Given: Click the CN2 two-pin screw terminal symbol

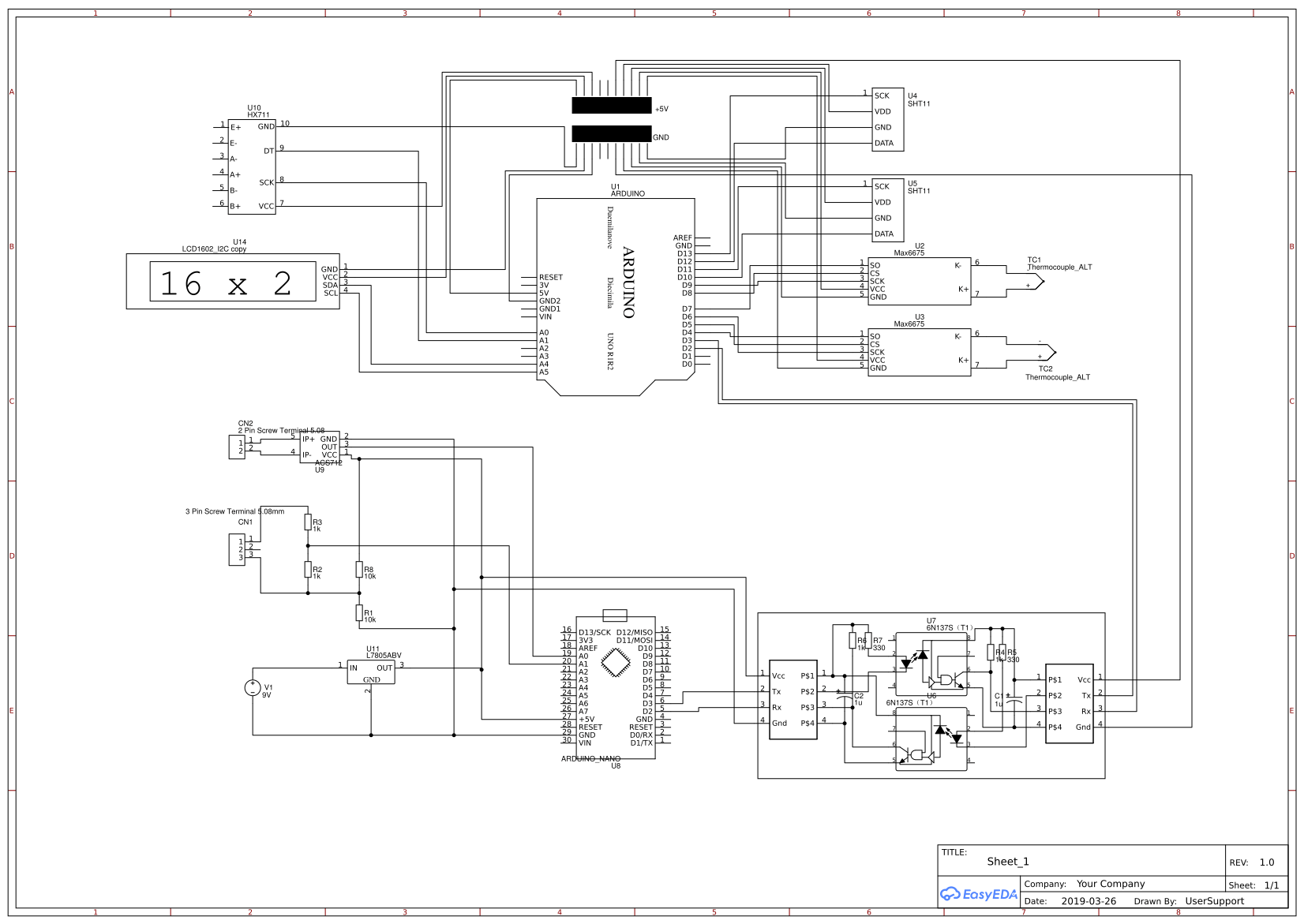Looking at the screenshot, I should 237,447.
